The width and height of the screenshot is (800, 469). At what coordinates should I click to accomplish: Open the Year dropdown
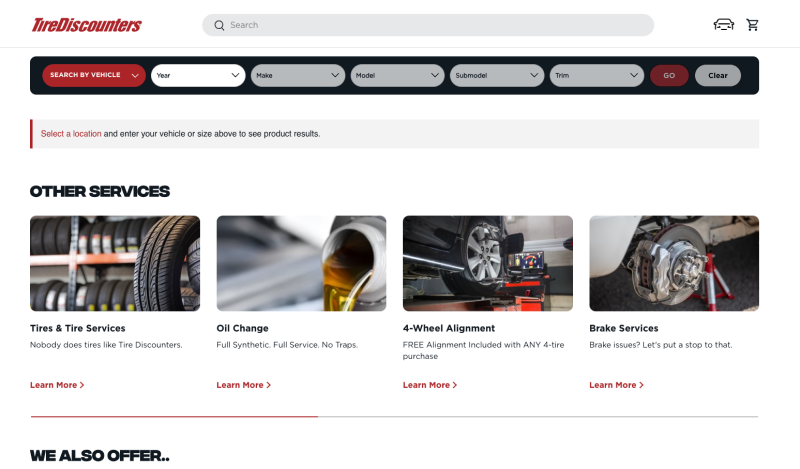(198, 75)
